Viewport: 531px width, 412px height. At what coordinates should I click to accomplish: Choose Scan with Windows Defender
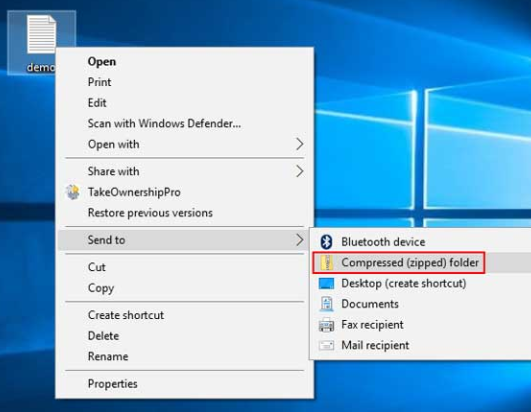pos(164,124)
